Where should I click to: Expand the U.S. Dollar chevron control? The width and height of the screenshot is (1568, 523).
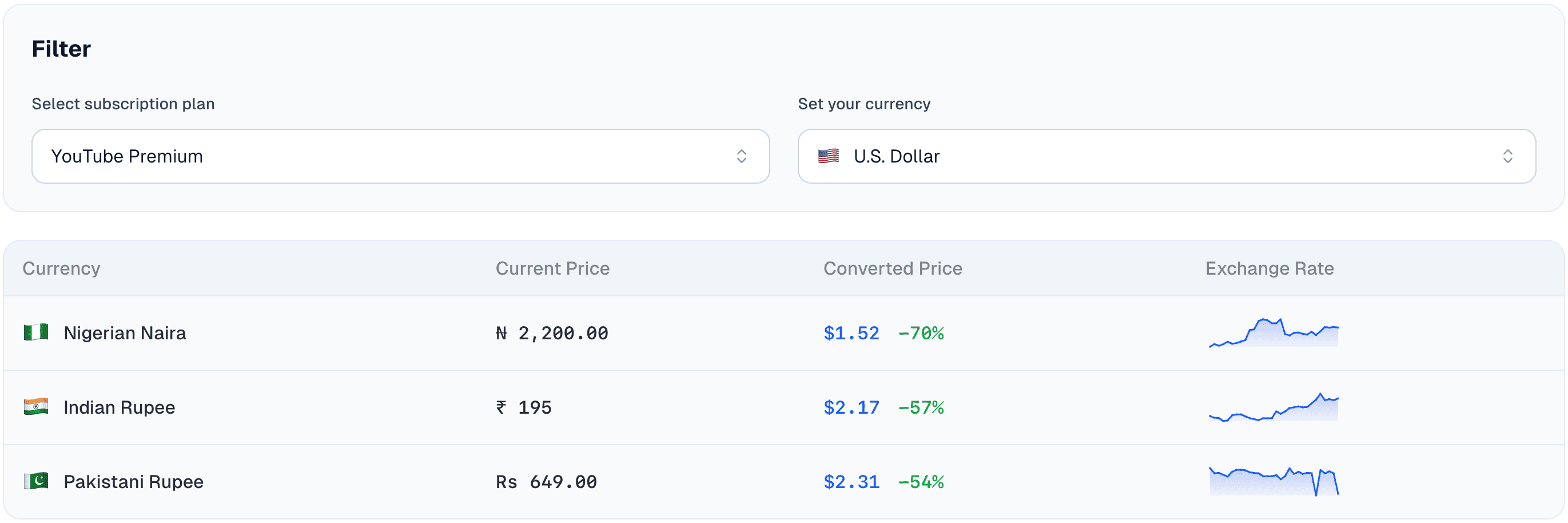[1509, 156]
